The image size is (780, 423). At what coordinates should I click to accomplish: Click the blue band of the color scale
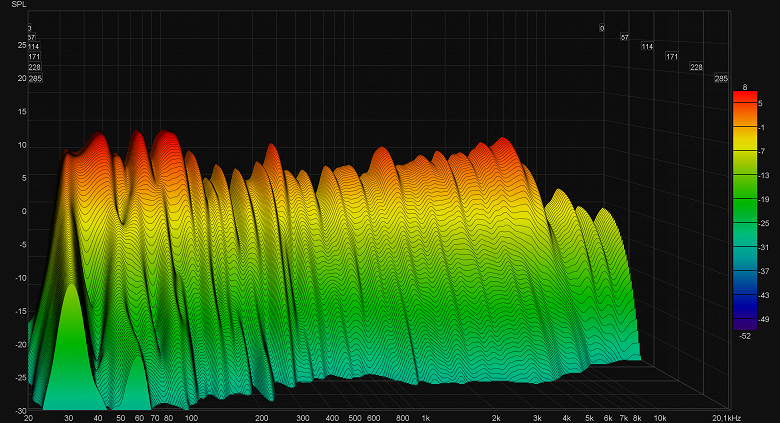click(744, 302)
